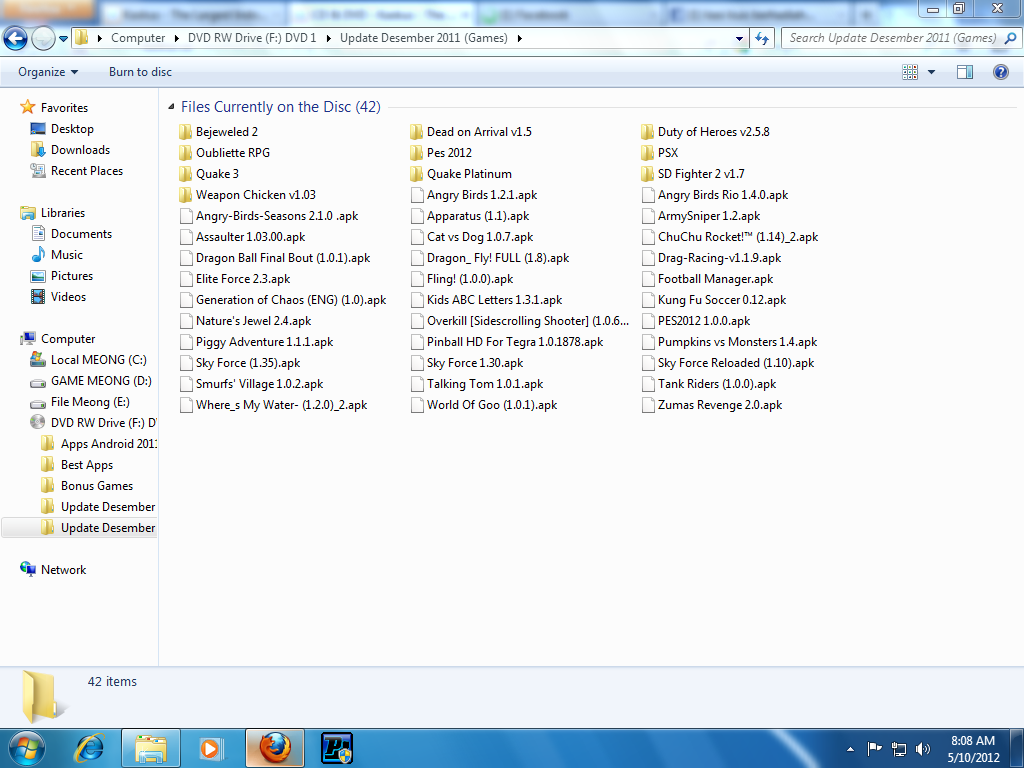This screenshot has width=1024, height=768.
Task: Select the Dead on Arrival v1.5 folder icon
Action: pyautogui.click(x=417, y=133)
